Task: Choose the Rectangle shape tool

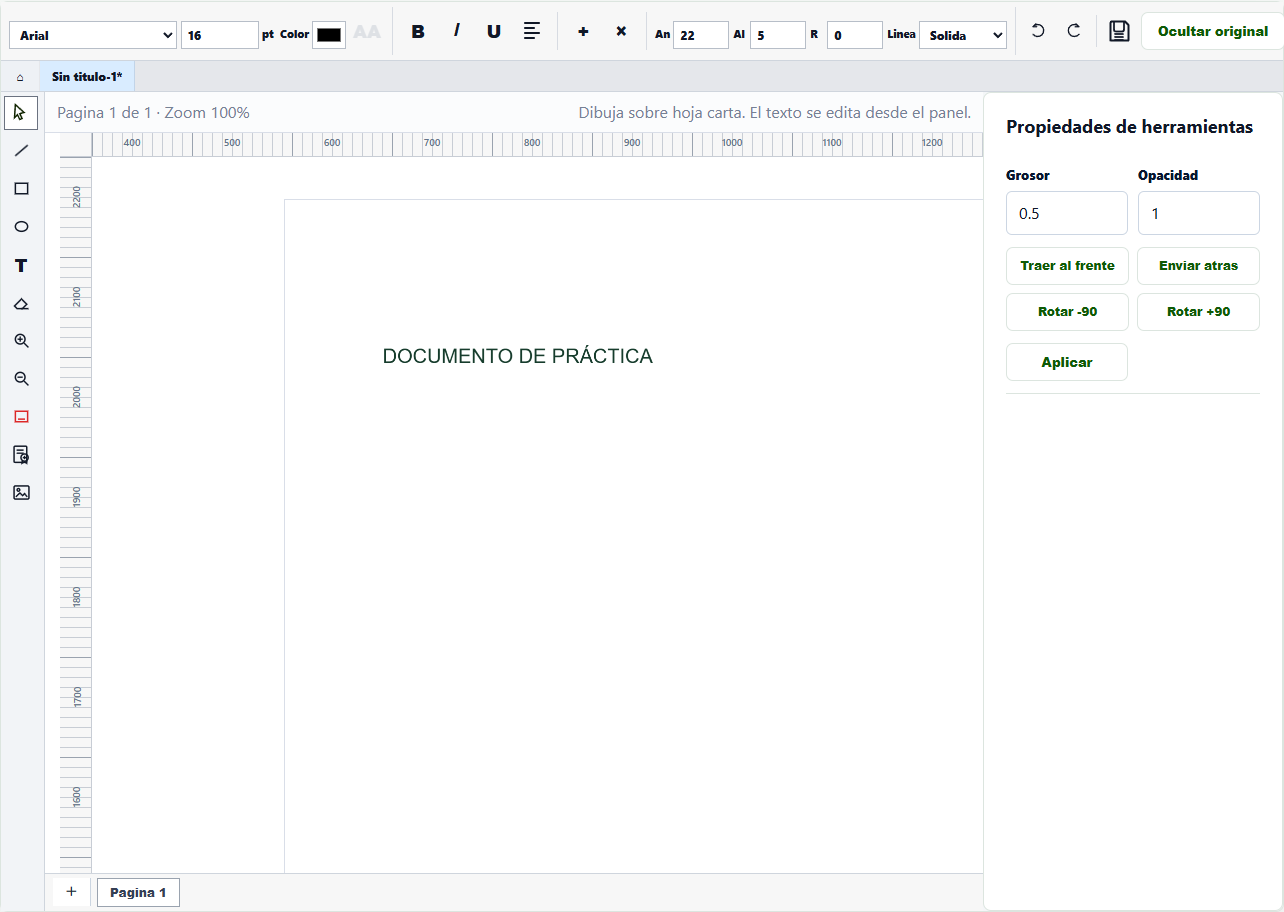Action: [x=21, y=189]
